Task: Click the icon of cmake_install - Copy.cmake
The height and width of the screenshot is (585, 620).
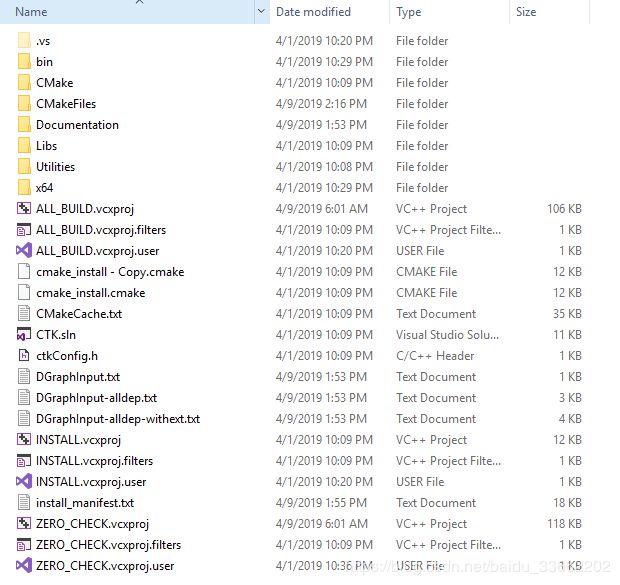Action: pyautogui.click(x=24, y=272)
